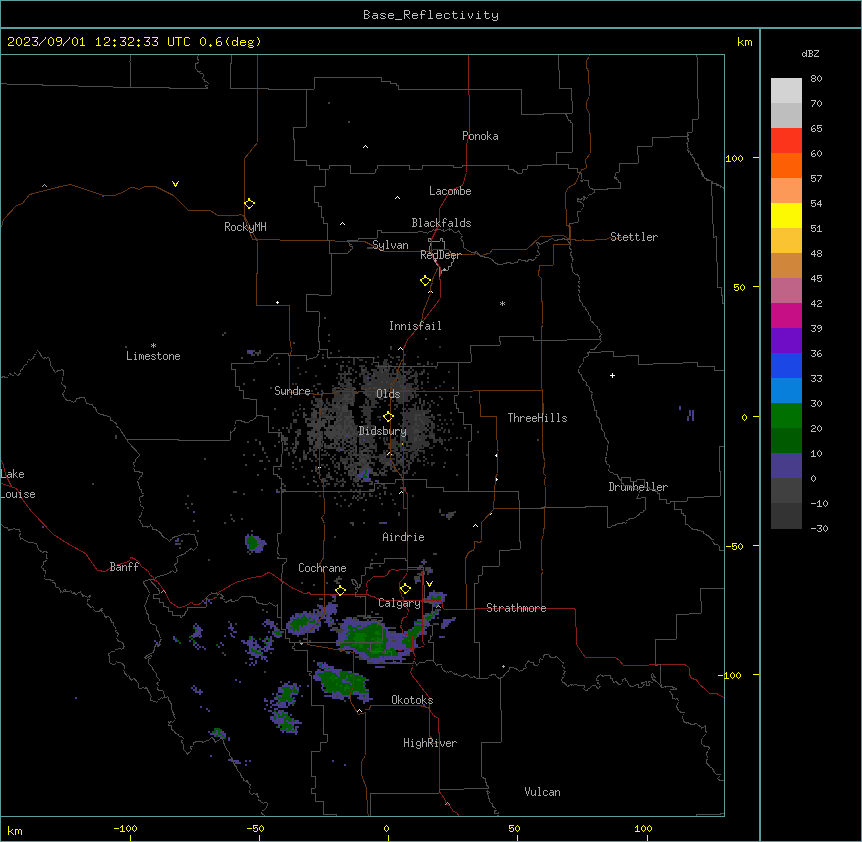Click the Olds town label
This screenshot has width=862, height=842.
pyautogui.click(x=388, y=394)
